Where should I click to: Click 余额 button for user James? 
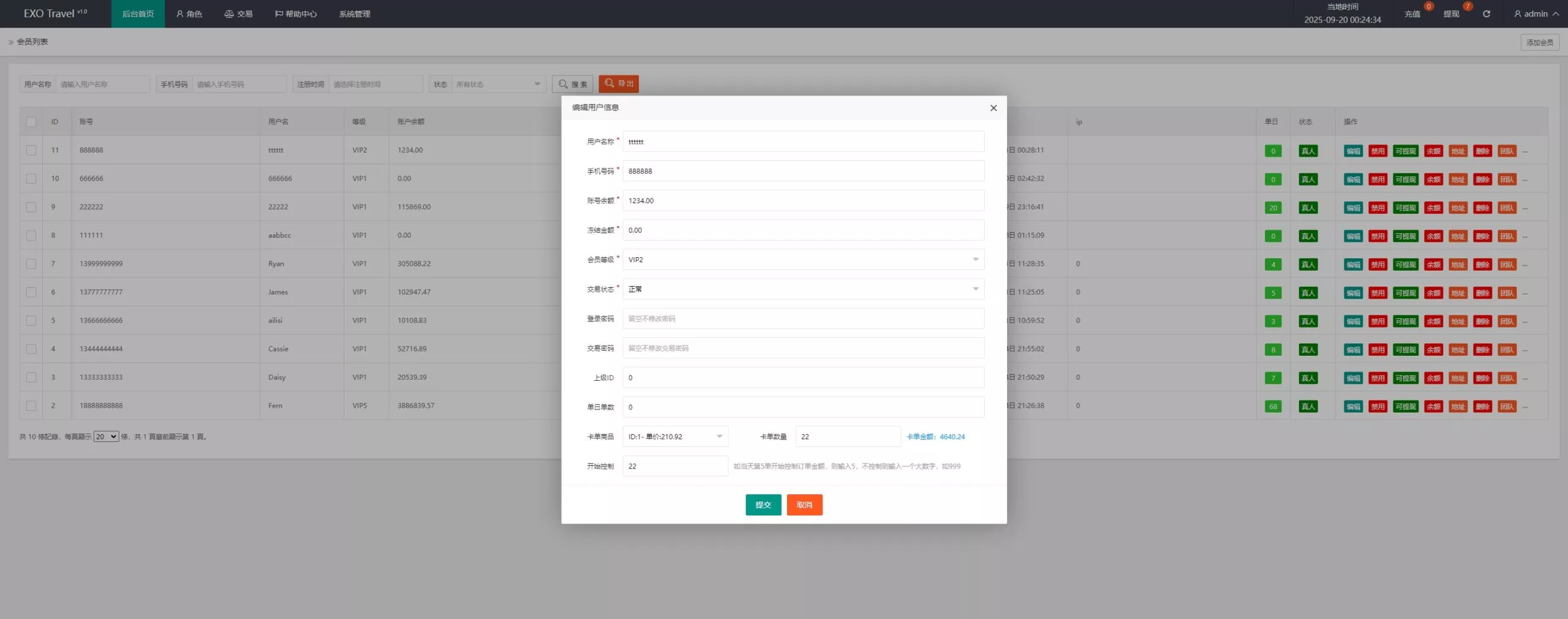(1433, 293)
